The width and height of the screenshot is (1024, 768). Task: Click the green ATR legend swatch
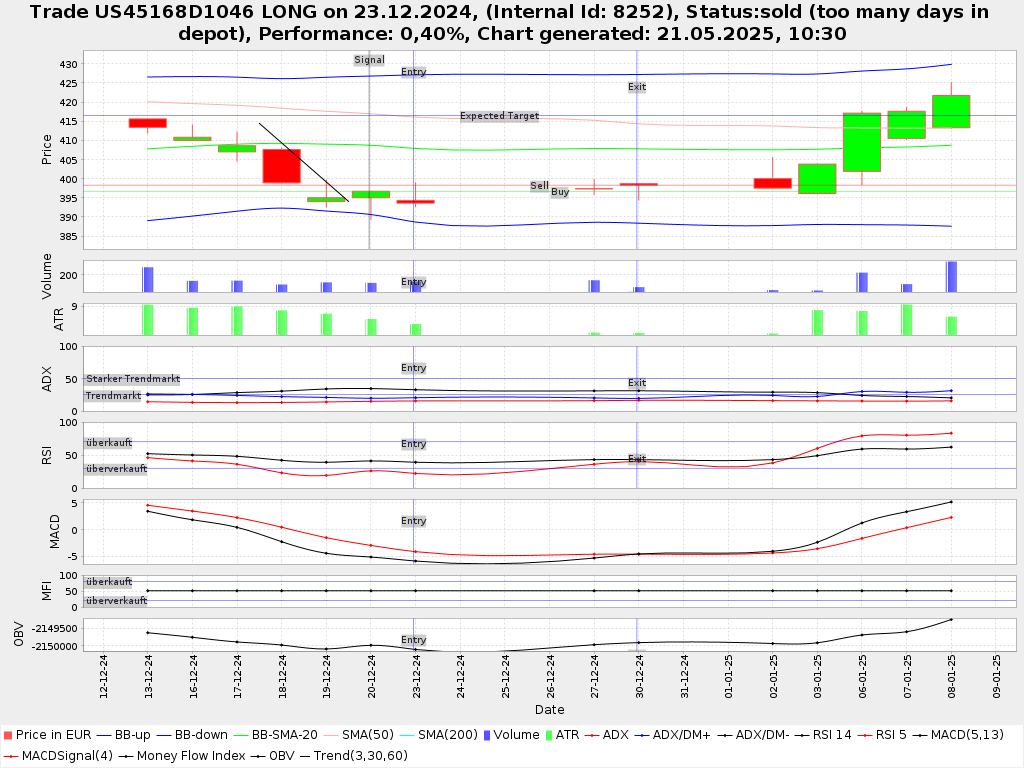547,736
